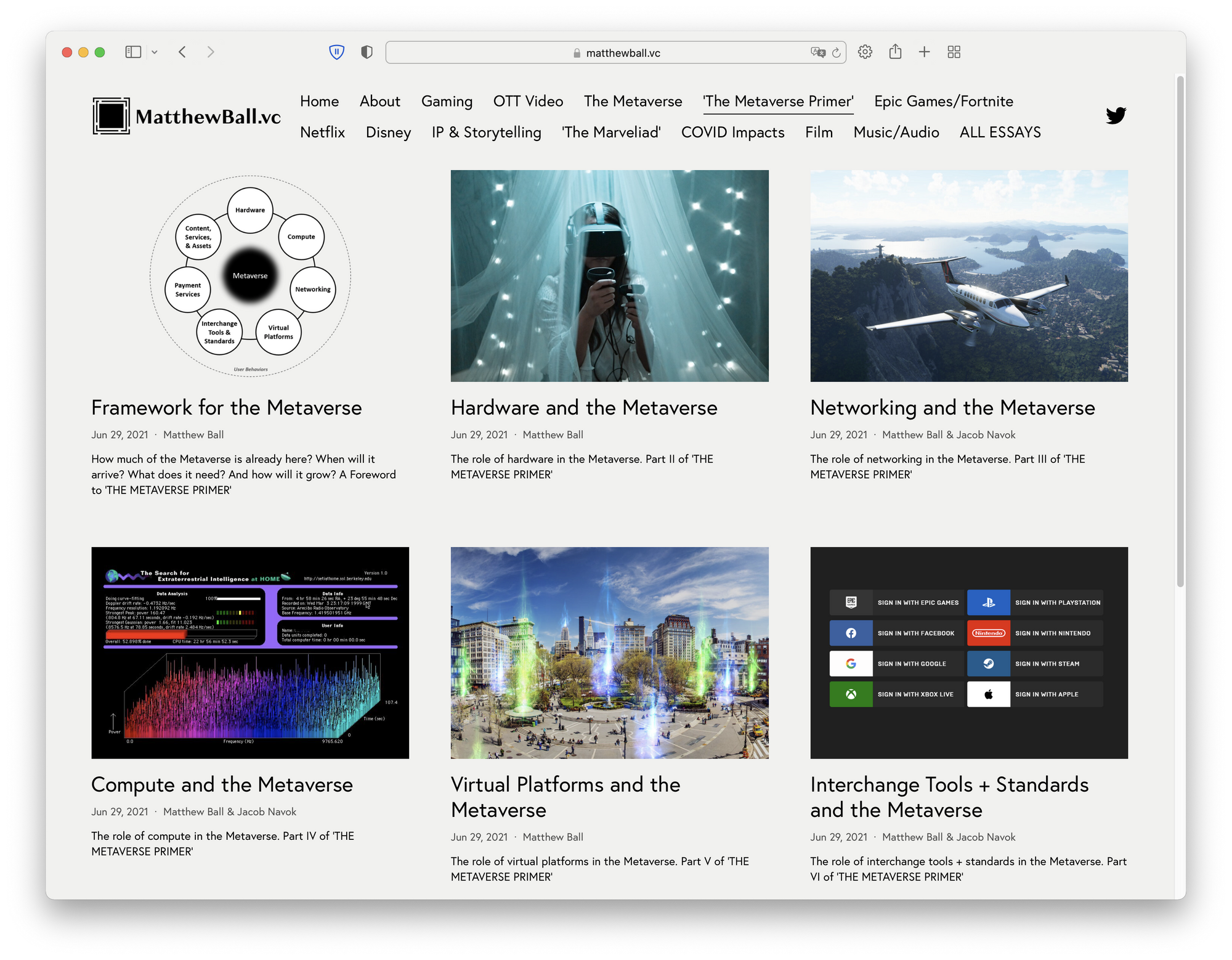Expand the sidebar dropdown chevron
The image size is (1232, 960).
(x=155, y=52)
